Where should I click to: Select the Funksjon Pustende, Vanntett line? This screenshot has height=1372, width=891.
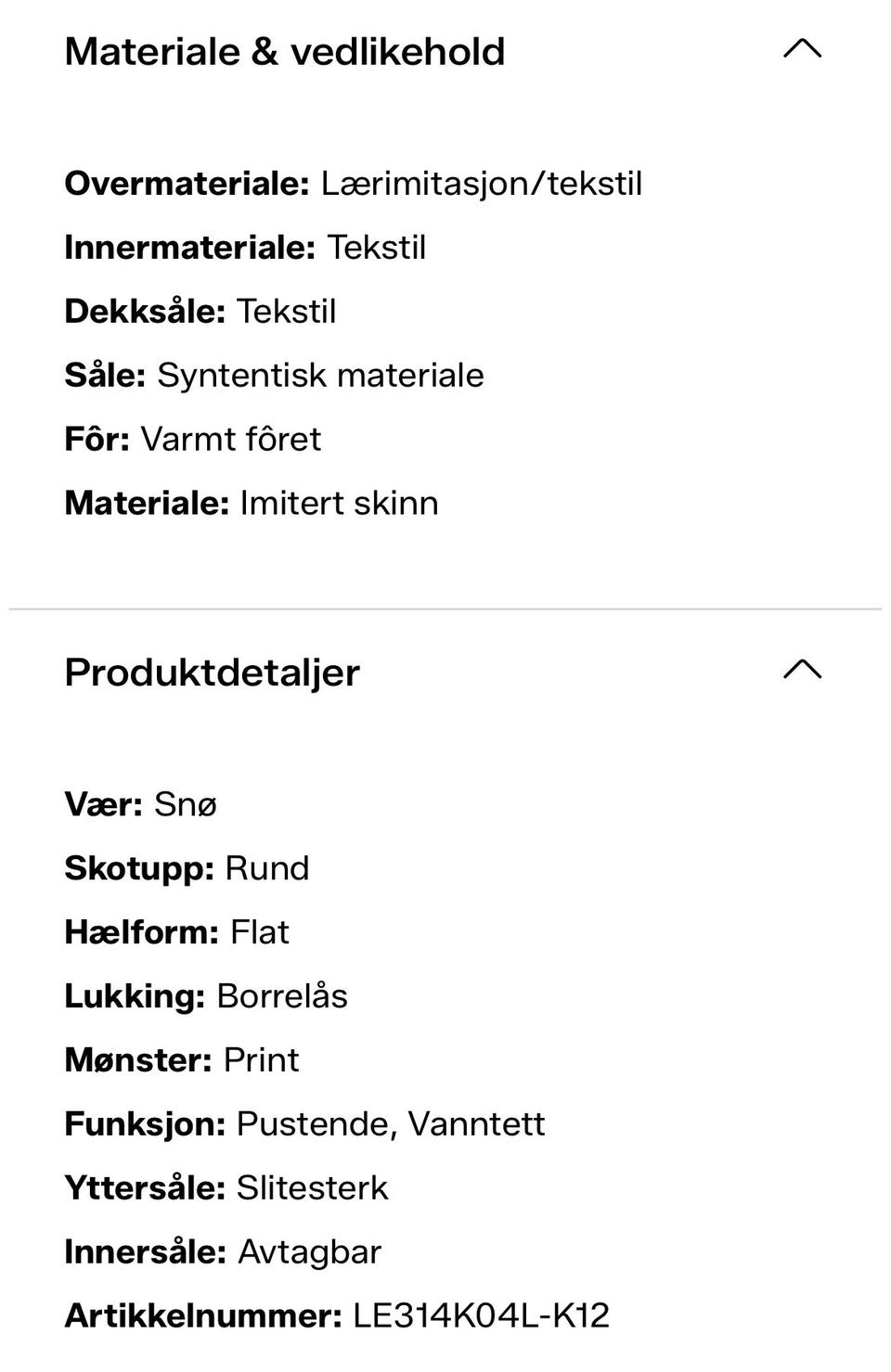pos(305,1124)
